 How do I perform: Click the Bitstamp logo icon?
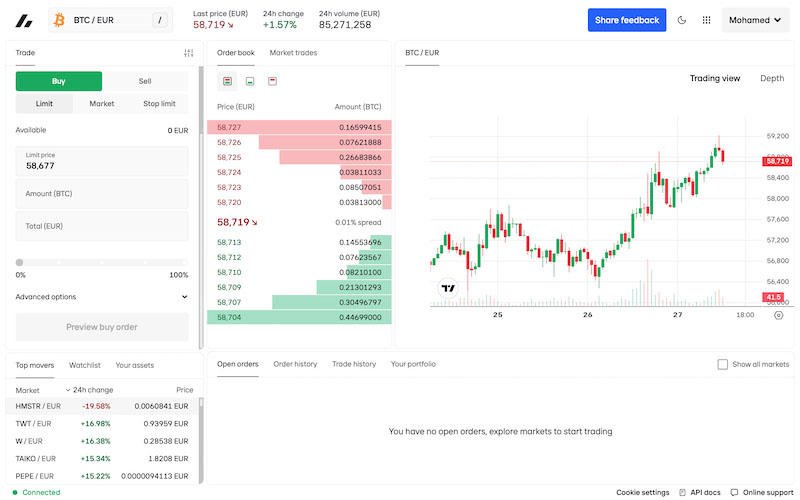[23, 20]
